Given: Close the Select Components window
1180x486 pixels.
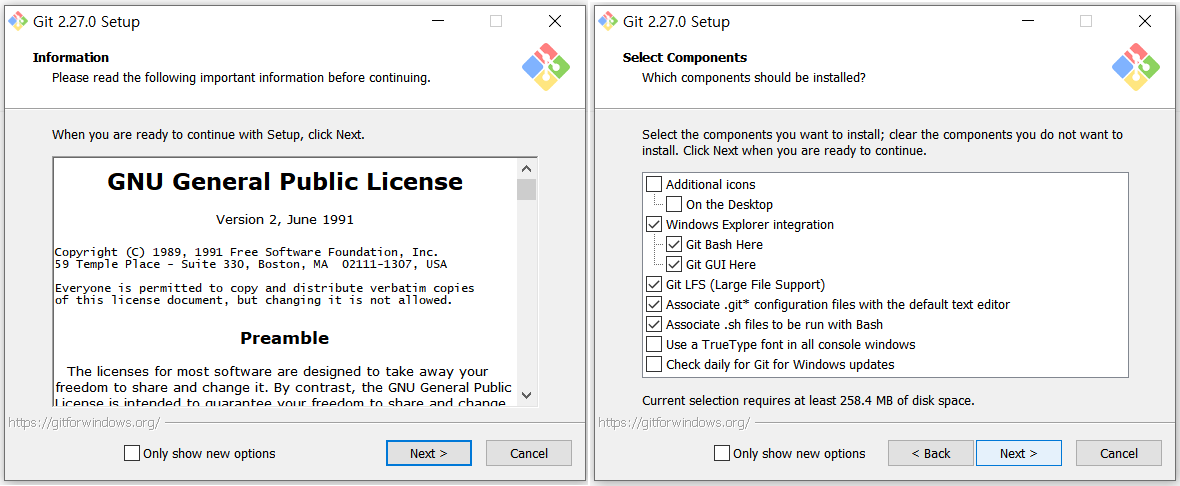Looking at the screenshot, I should [1145, 21].
